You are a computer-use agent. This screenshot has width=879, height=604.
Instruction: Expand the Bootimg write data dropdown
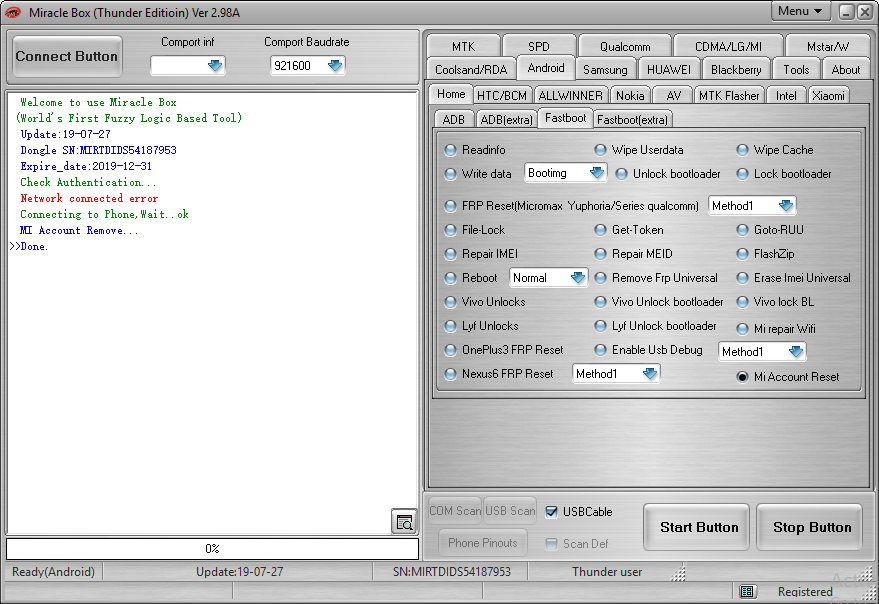[x=596, y=173]
